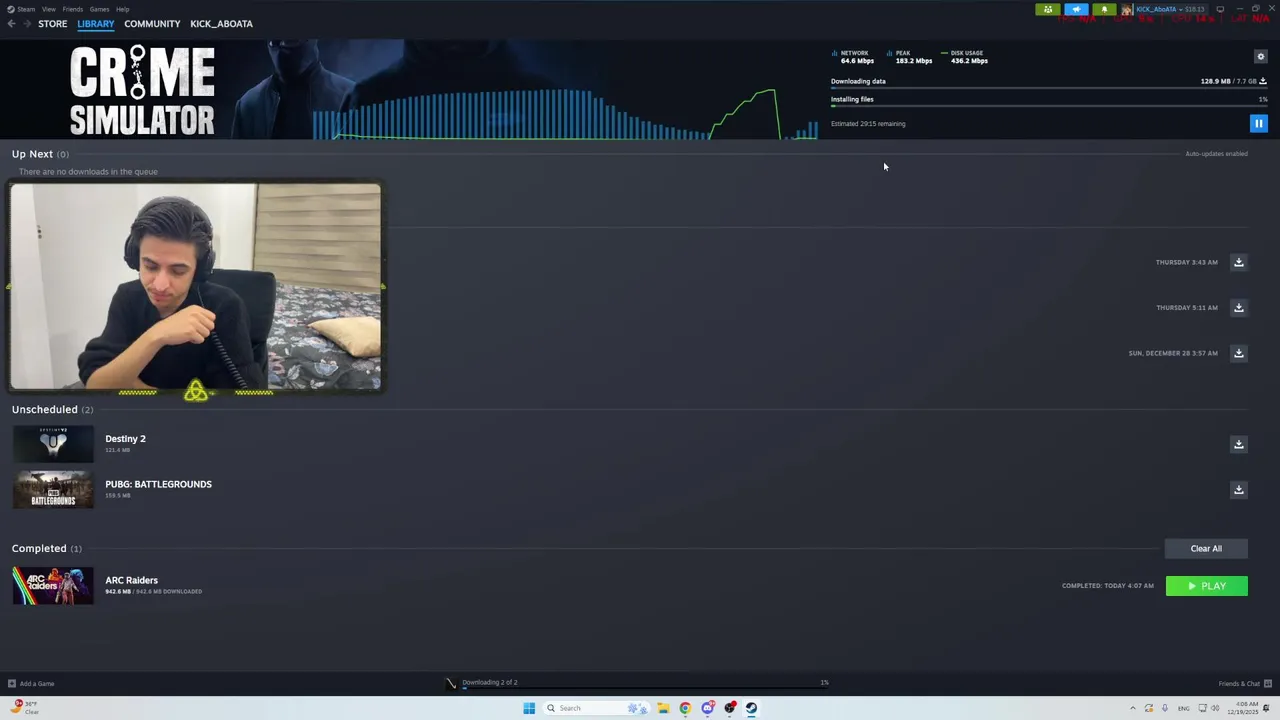The image size is (1280, 720).
Task: Click the Windows taskbar Search box
Action: point(595,708)
